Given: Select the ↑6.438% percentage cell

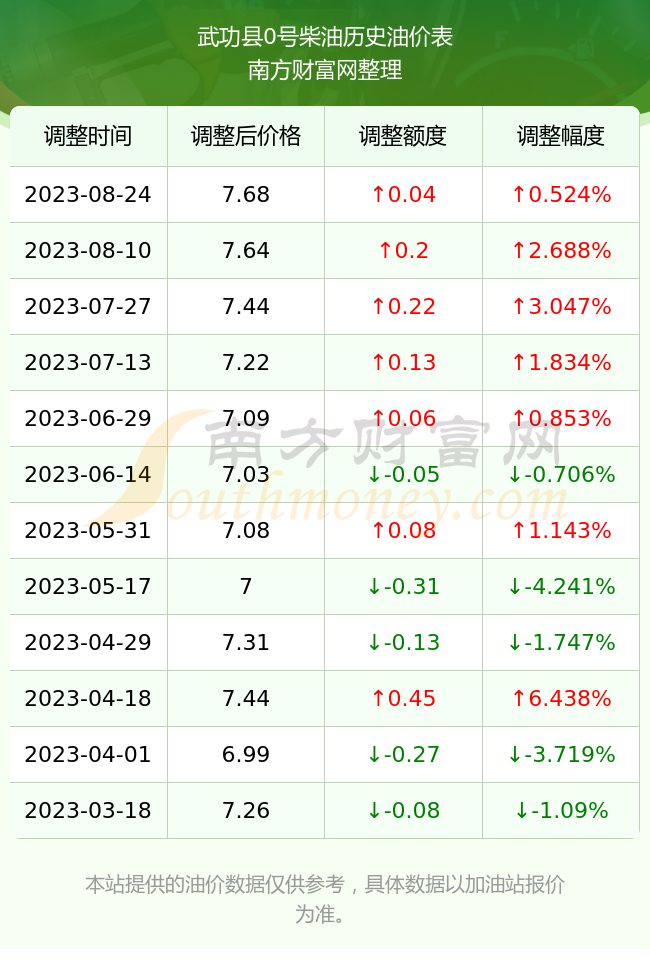Looking at the screenshot, I should [x=561, y=698].
